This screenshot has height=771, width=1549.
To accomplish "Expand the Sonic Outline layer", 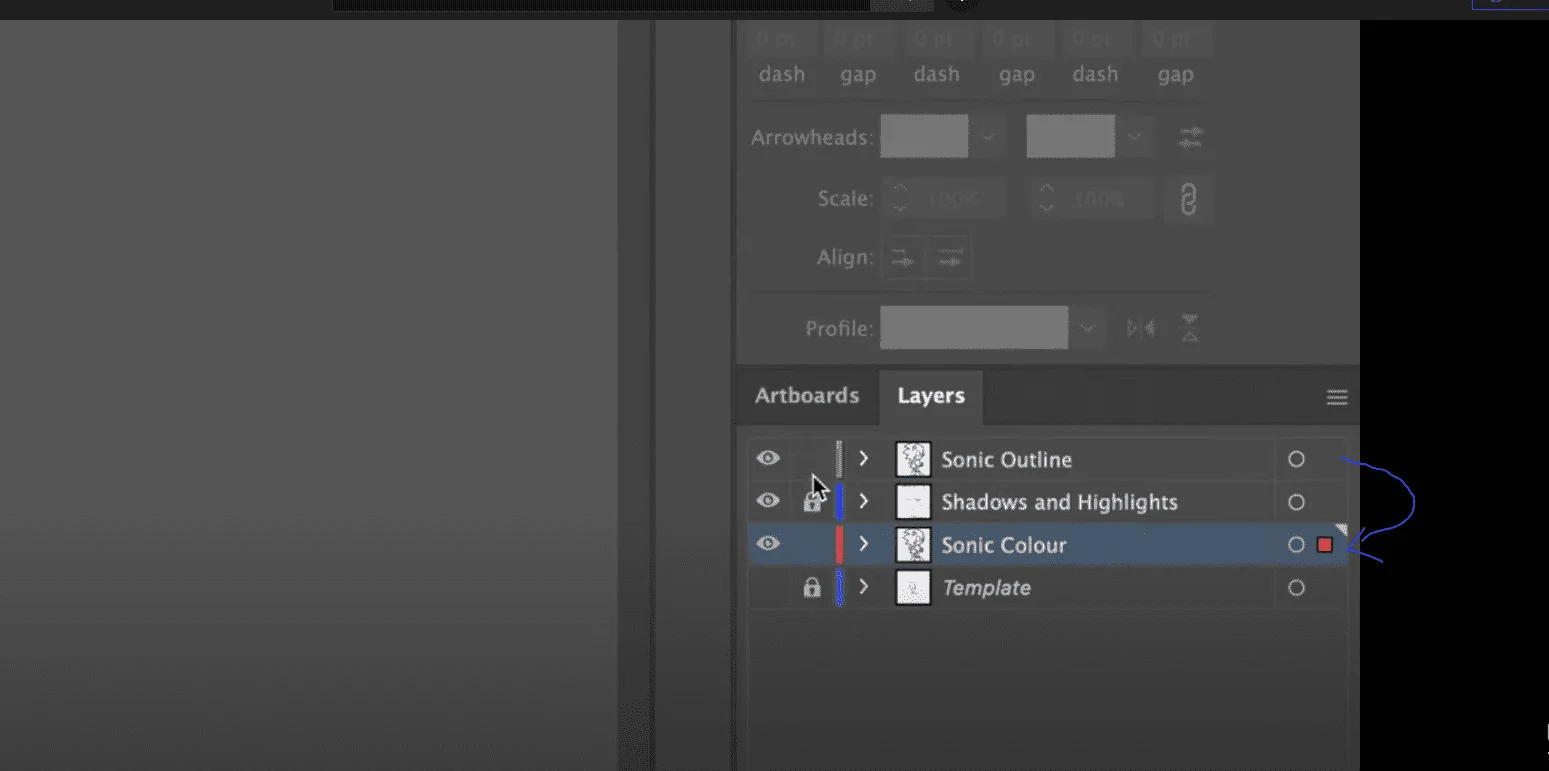I will 864,460.
